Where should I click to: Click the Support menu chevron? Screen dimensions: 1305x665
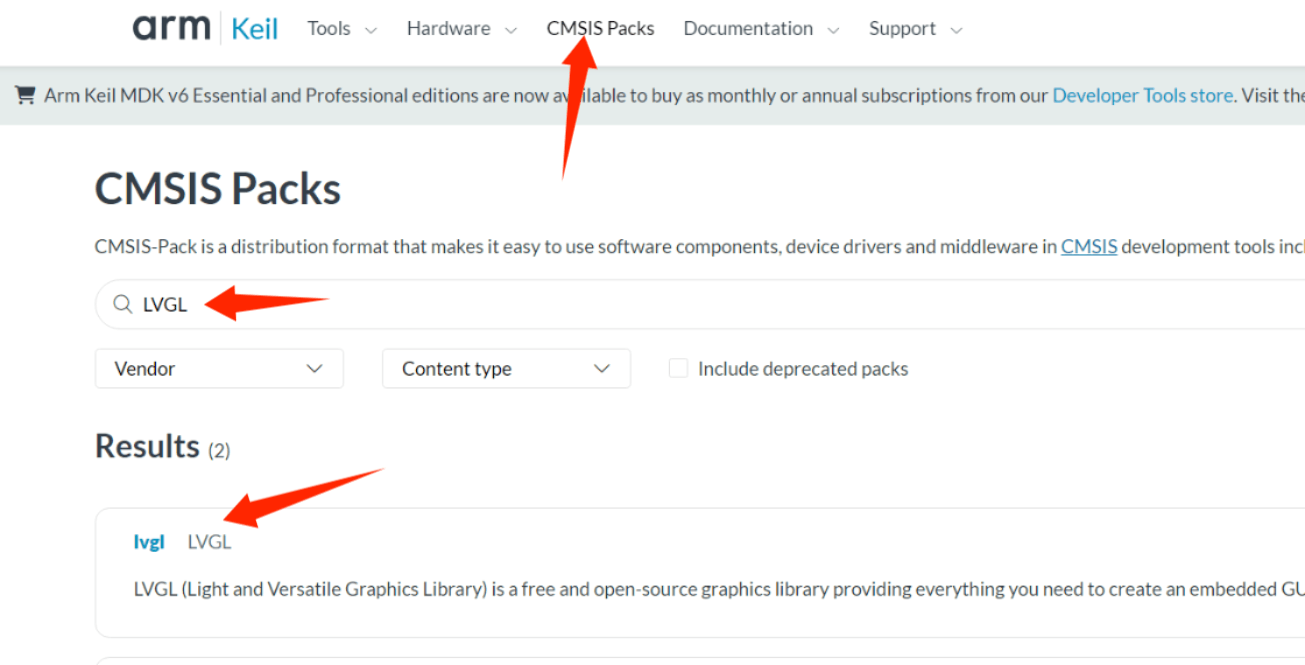[x=956, y=31]
